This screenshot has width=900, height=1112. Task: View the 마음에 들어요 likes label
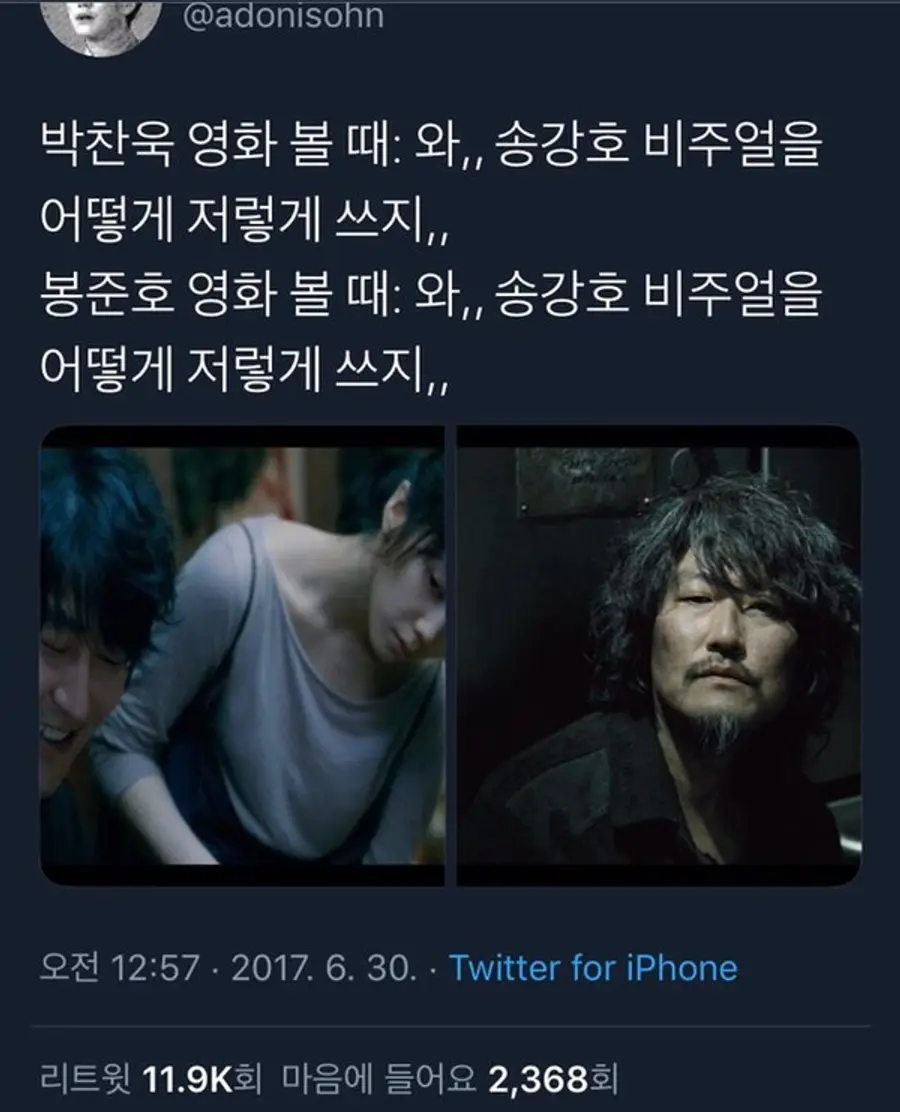[x=379, y=1079]
